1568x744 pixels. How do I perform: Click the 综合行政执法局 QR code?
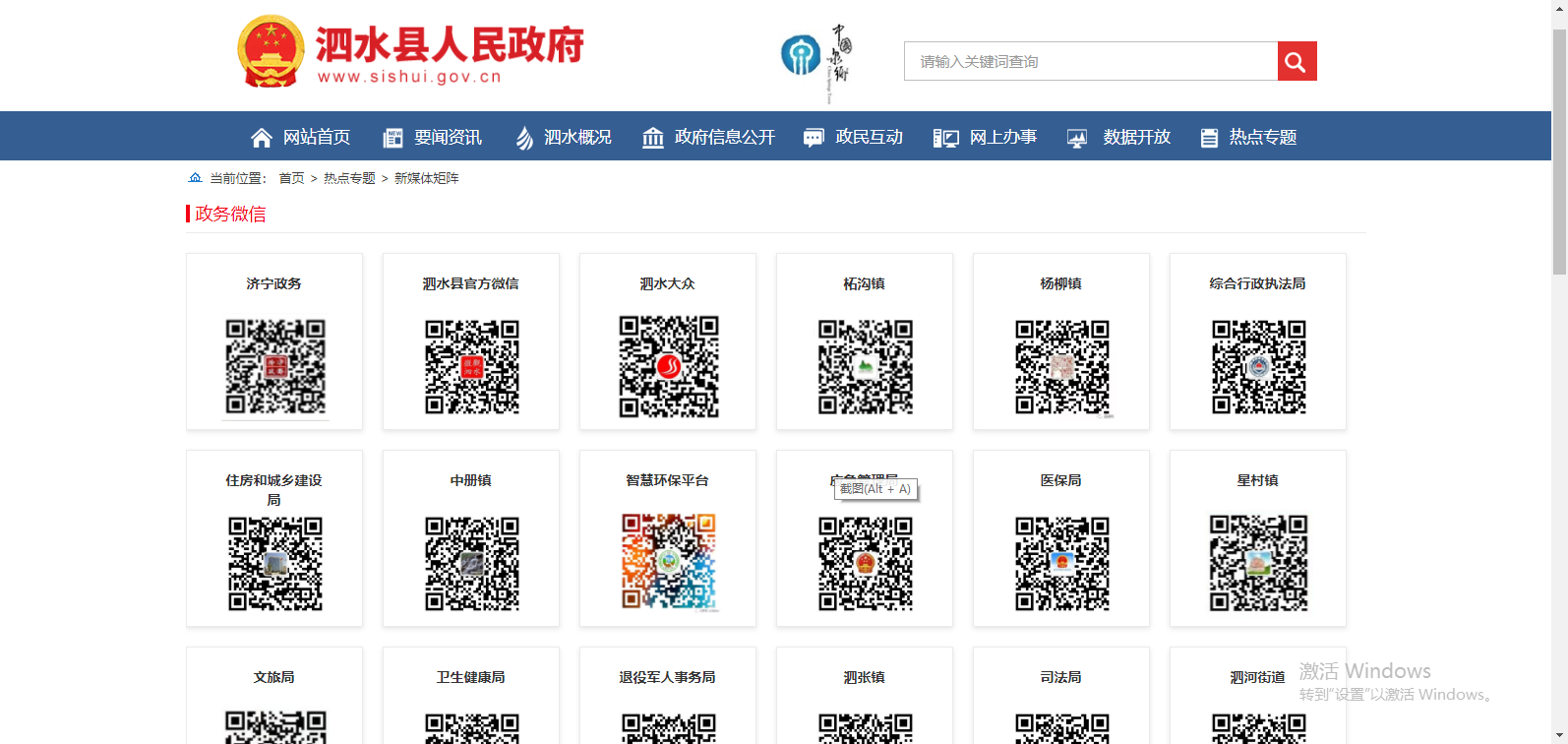point(1258,366)
